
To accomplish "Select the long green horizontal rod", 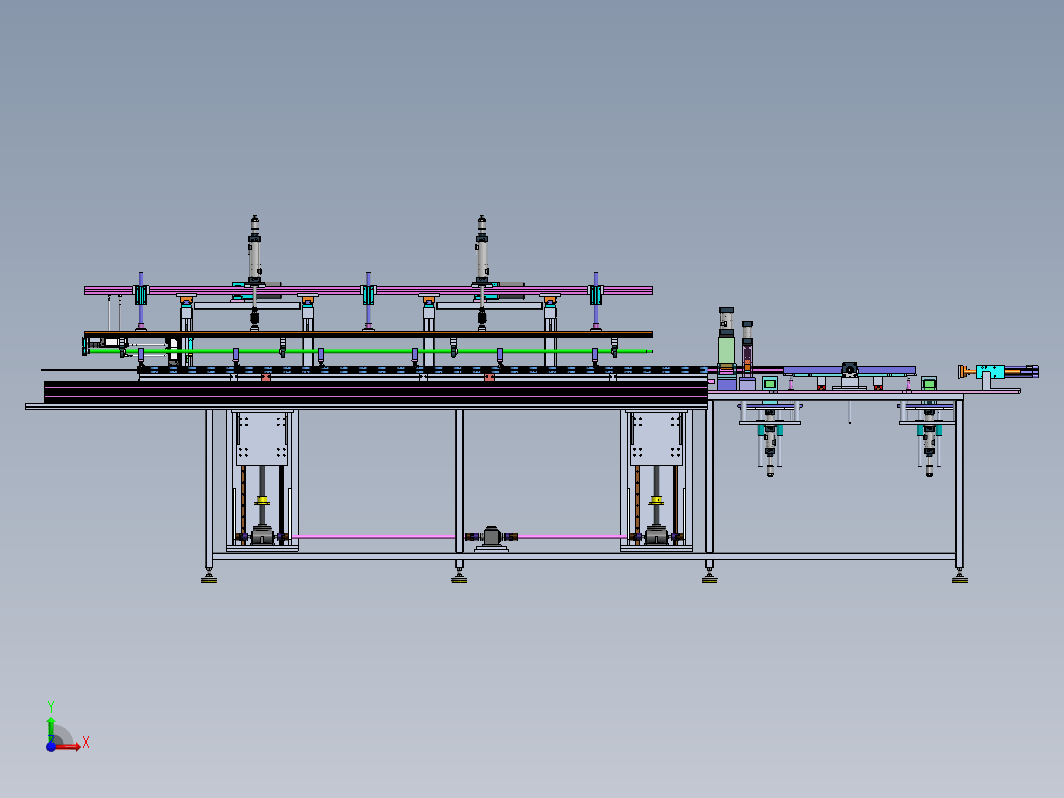I will coord(370,352).
